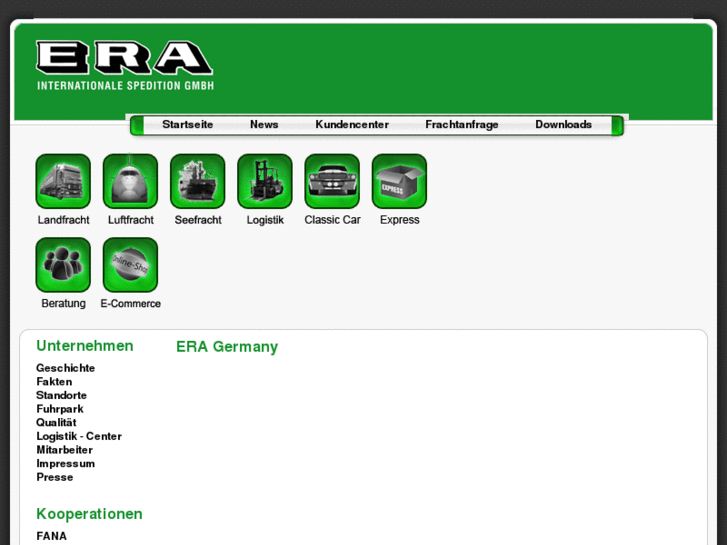The image size is (727, 545).
Task: Open the Fakten sidebar link
Action: 54,381
